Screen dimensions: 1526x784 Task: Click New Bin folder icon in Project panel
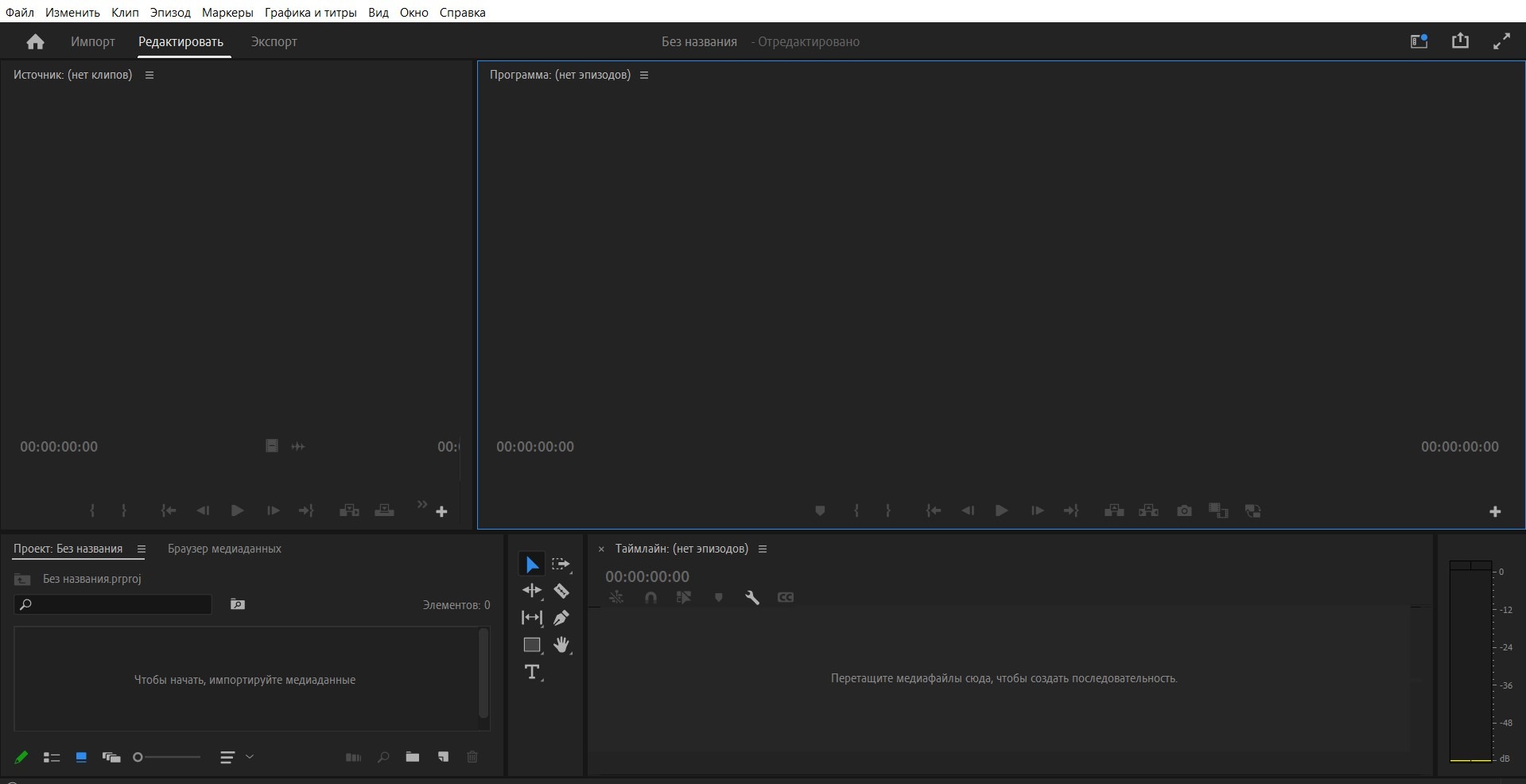[412, 757]
